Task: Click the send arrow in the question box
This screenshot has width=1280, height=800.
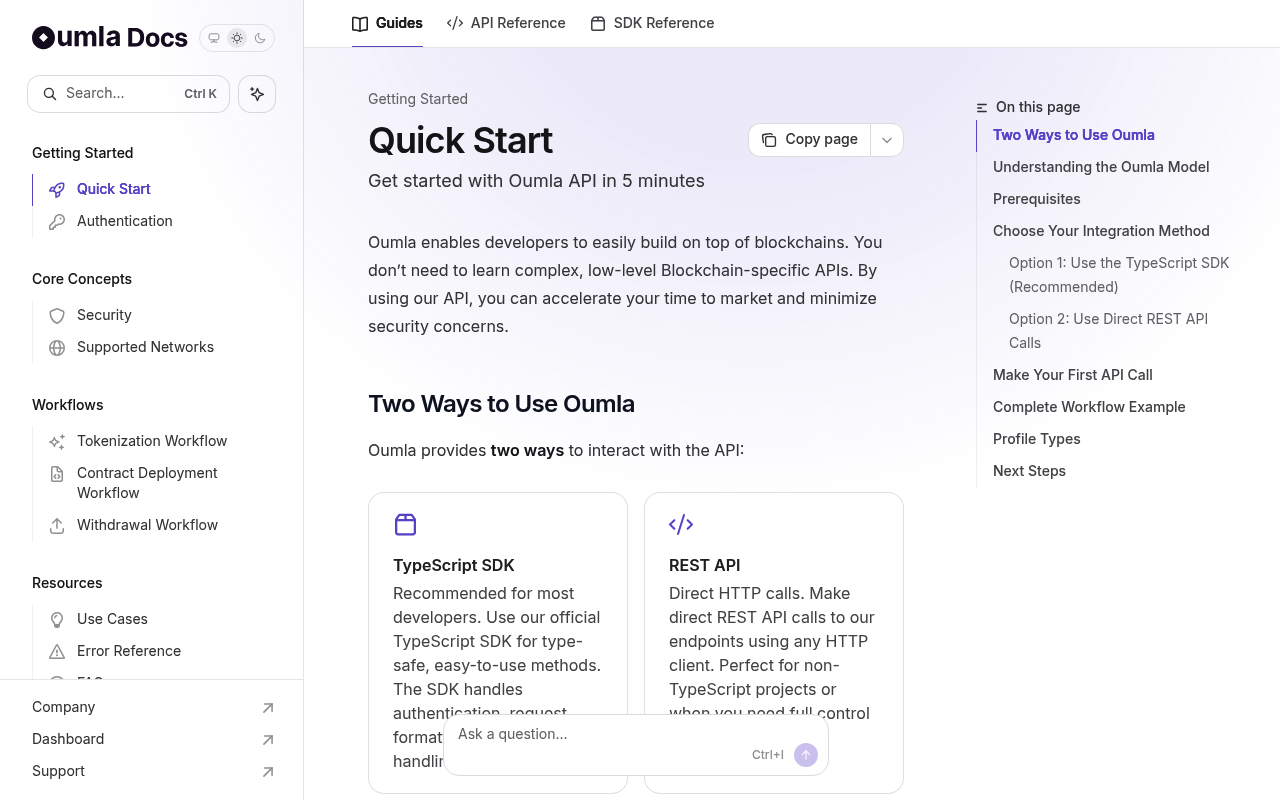Action: click(x=806, y=755)
